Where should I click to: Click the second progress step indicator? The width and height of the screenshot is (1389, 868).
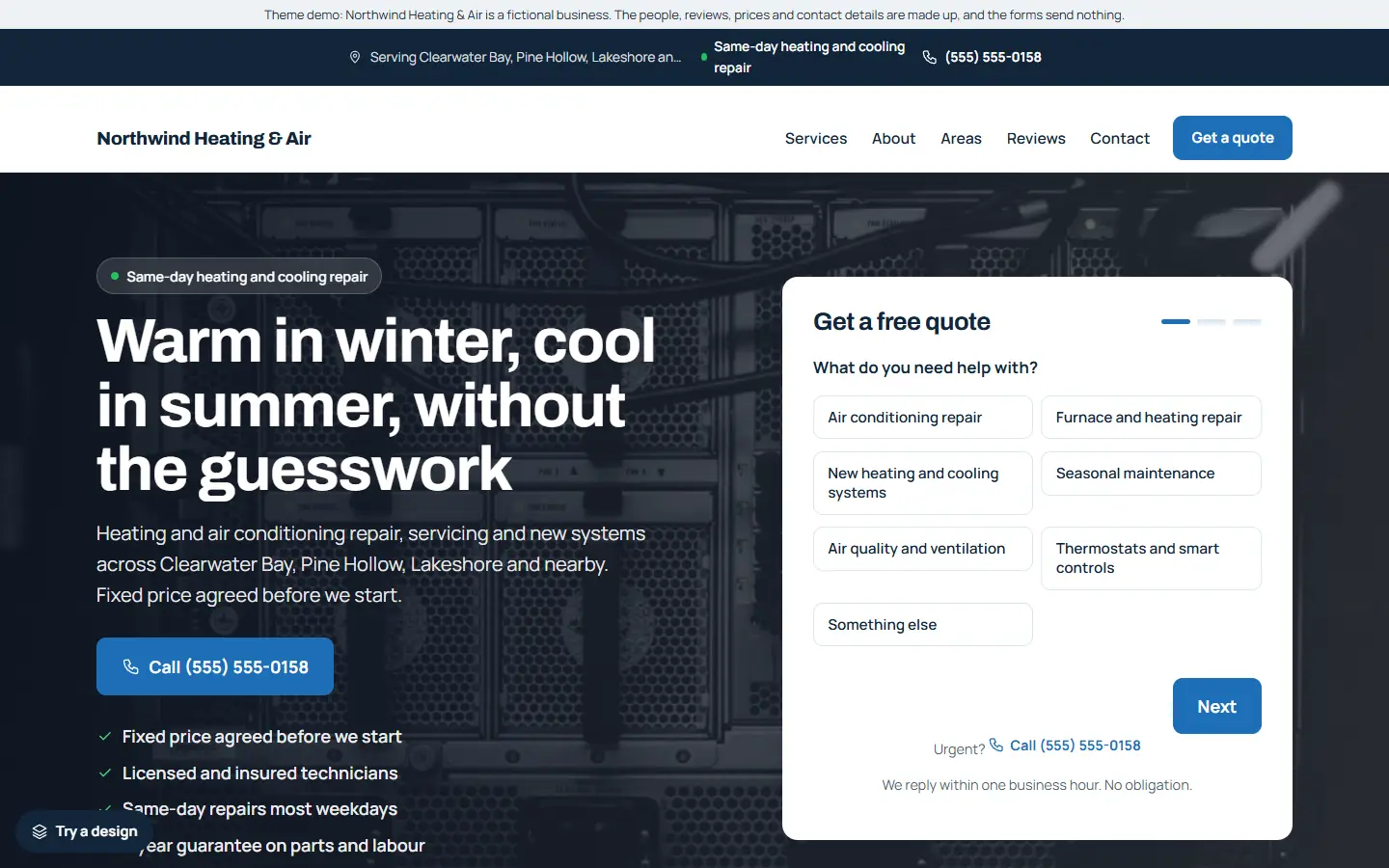[x=1212, y=321]
